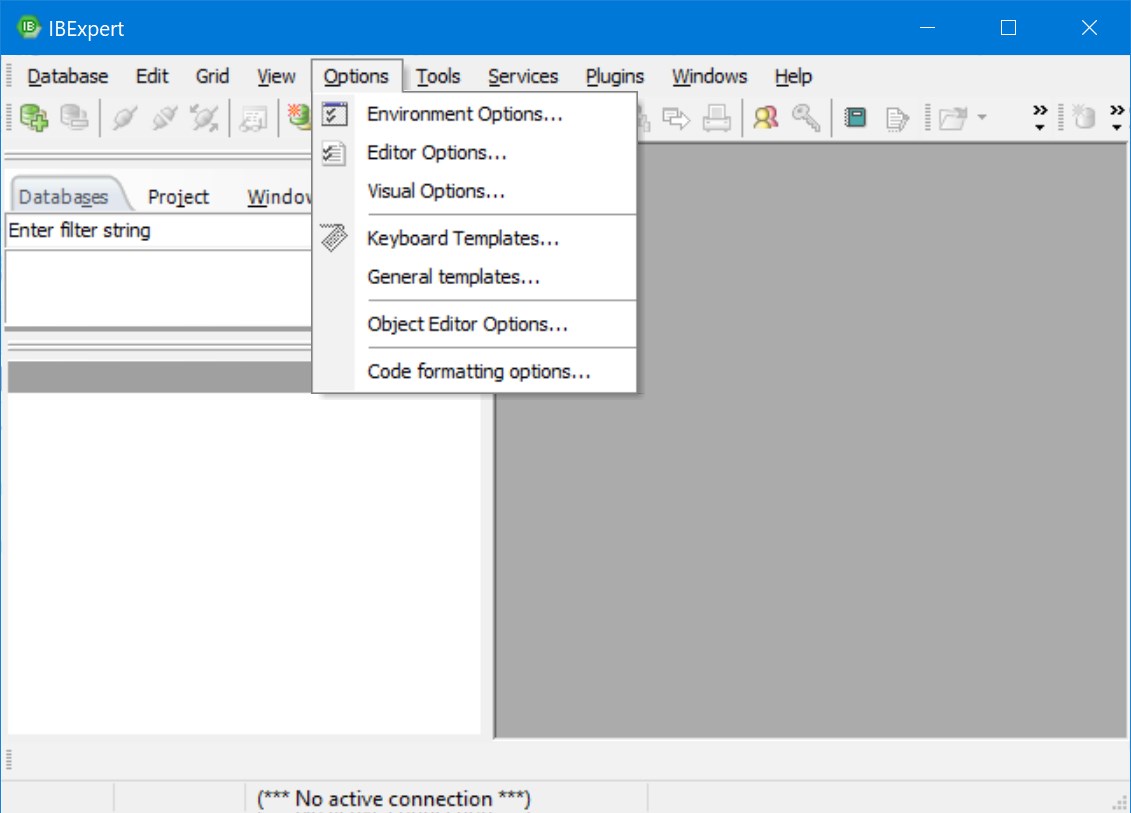1131x813 pixels.
Task: Select Environment Options from the menu
Action: 465,114
